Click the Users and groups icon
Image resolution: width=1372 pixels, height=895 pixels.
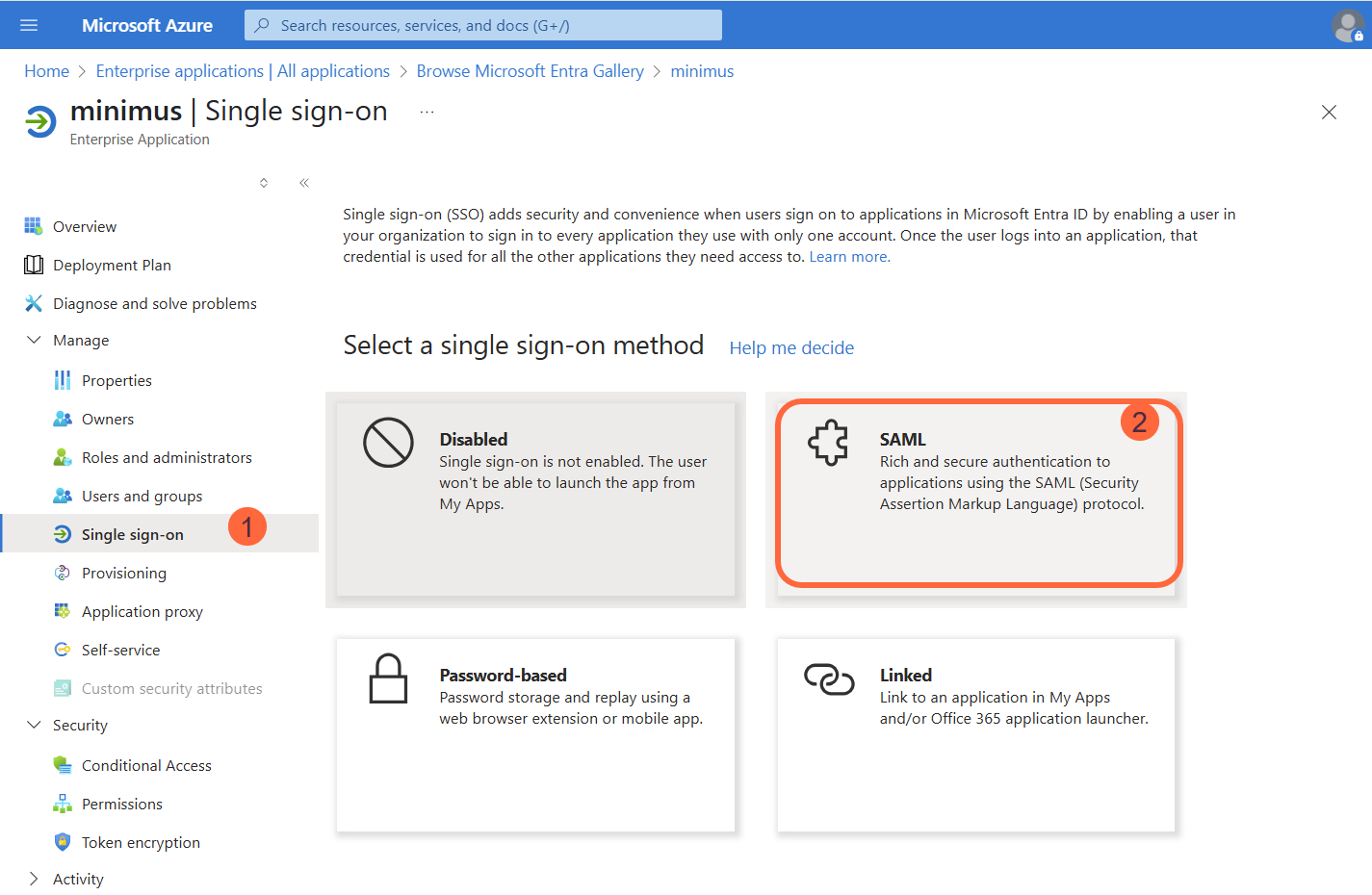[x=63, y=496]
